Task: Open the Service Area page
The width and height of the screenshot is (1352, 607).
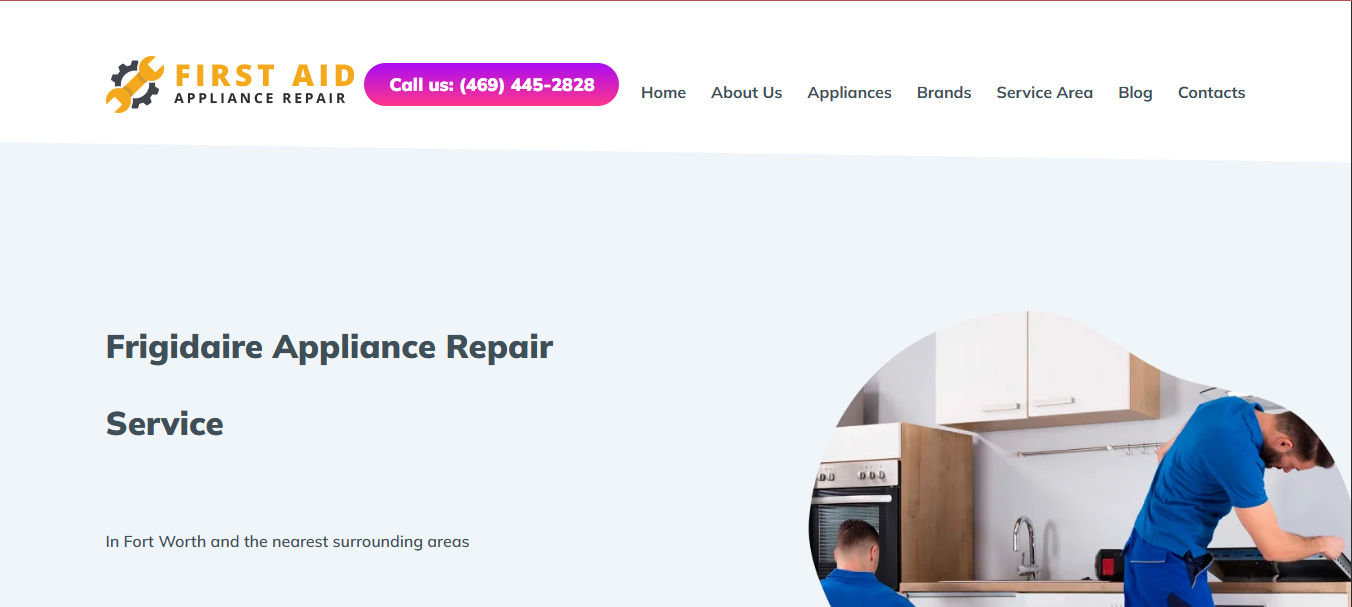Action: 1044,92
